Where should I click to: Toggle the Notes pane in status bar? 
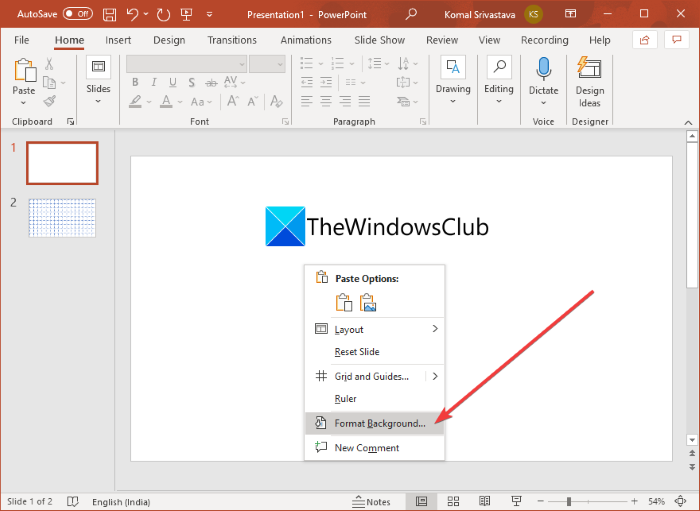point(371,502)
